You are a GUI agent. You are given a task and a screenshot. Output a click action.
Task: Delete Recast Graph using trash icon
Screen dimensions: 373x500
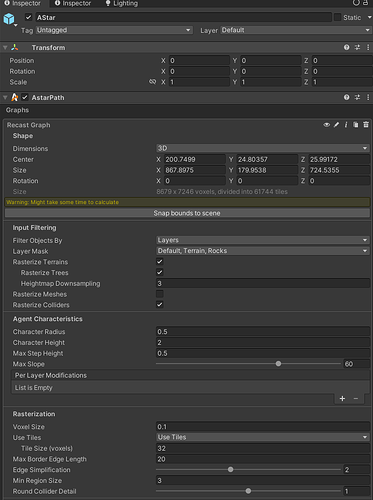366,125
